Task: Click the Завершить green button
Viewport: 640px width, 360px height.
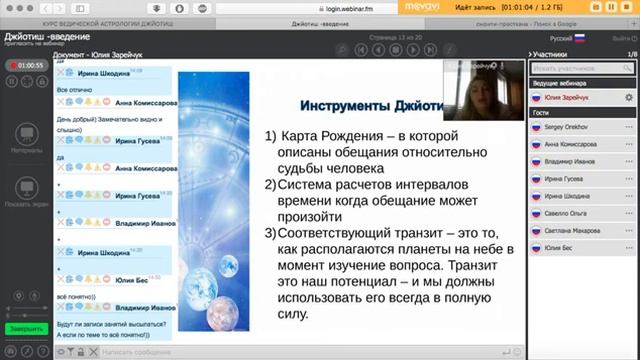Action: click(27, 329)
